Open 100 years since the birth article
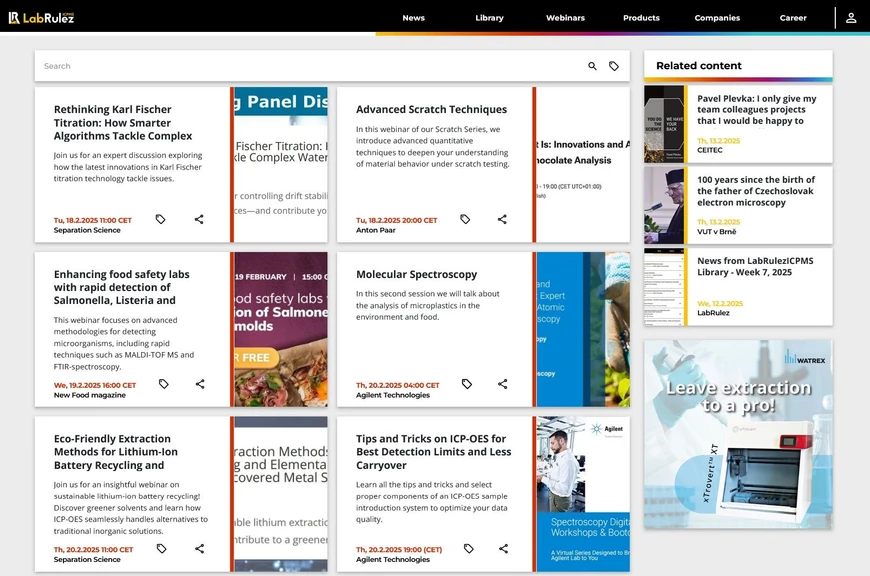The width and height of the screenshot is (870, 576). click(x=756, y=191)
